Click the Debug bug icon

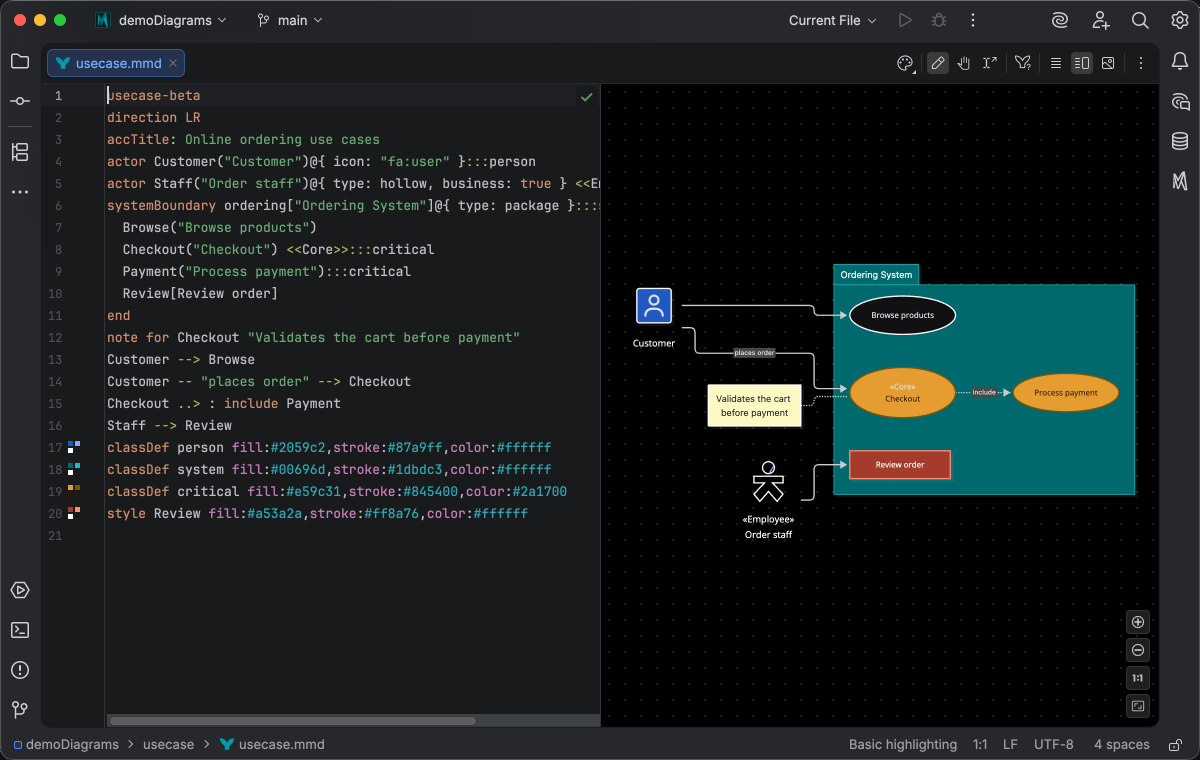pyautogui.click(x=938, y=20)
